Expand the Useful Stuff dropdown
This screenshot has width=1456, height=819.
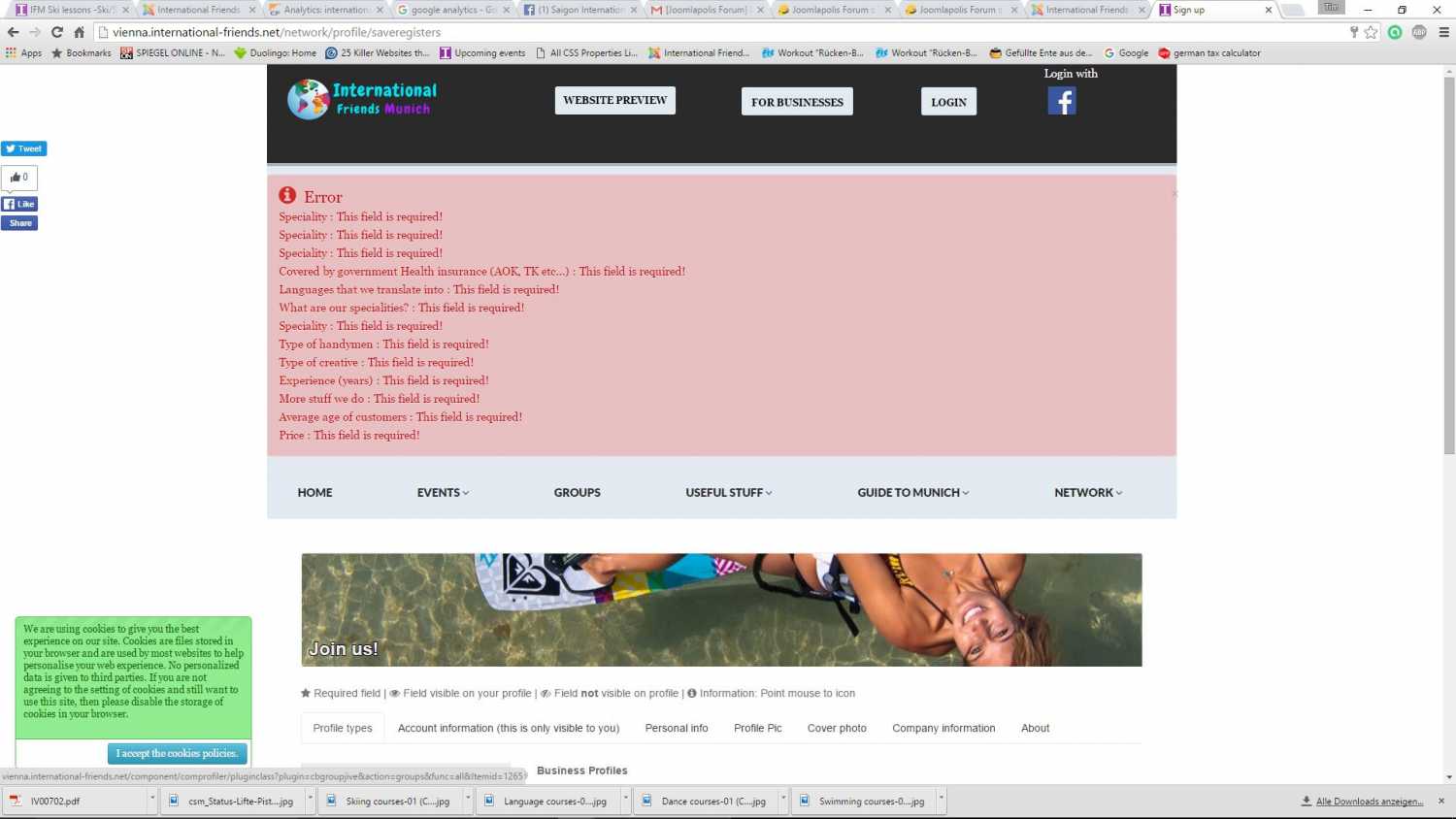[x=728, y=493]
